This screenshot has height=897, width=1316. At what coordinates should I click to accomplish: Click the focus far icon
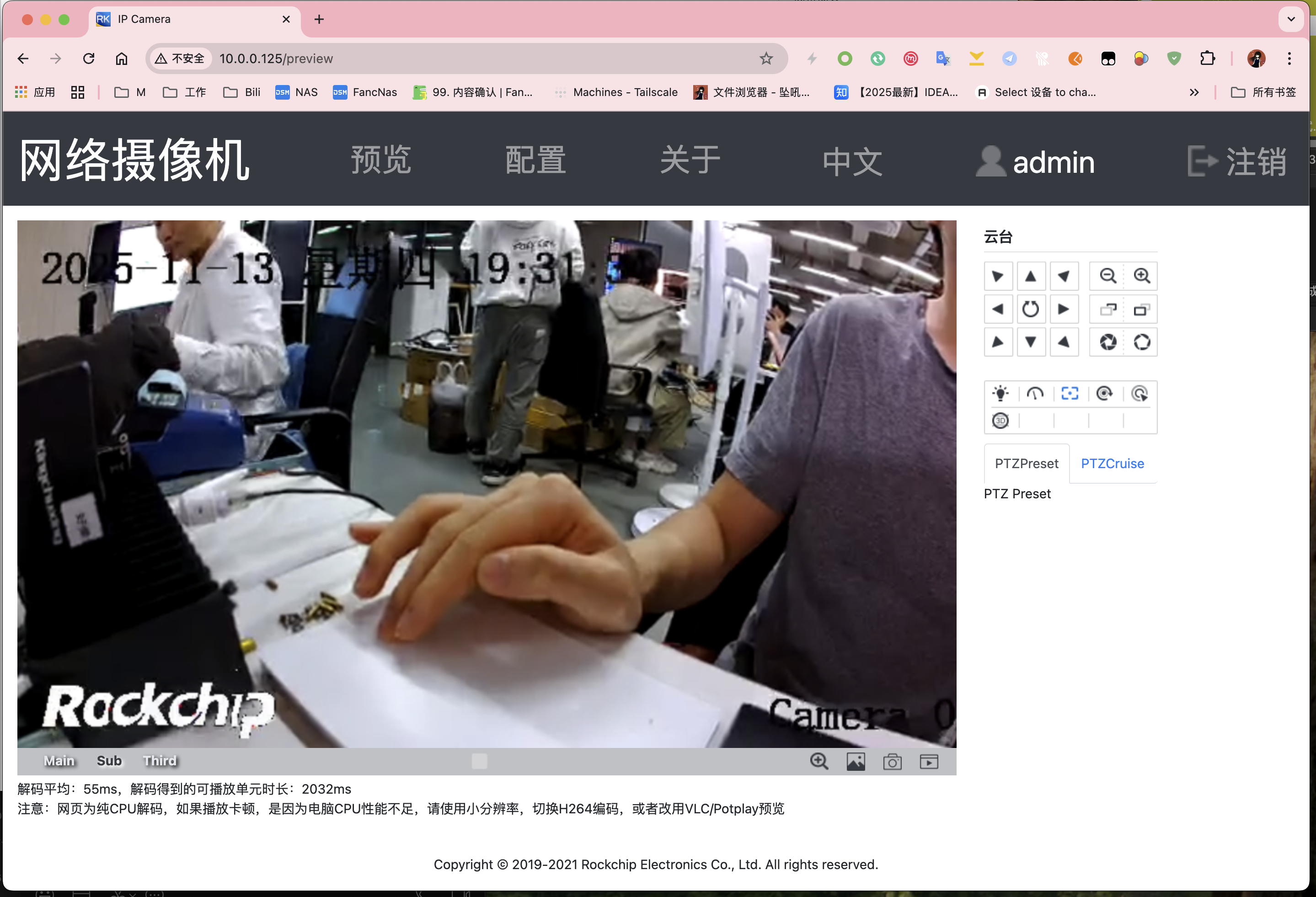(1108, 309)
